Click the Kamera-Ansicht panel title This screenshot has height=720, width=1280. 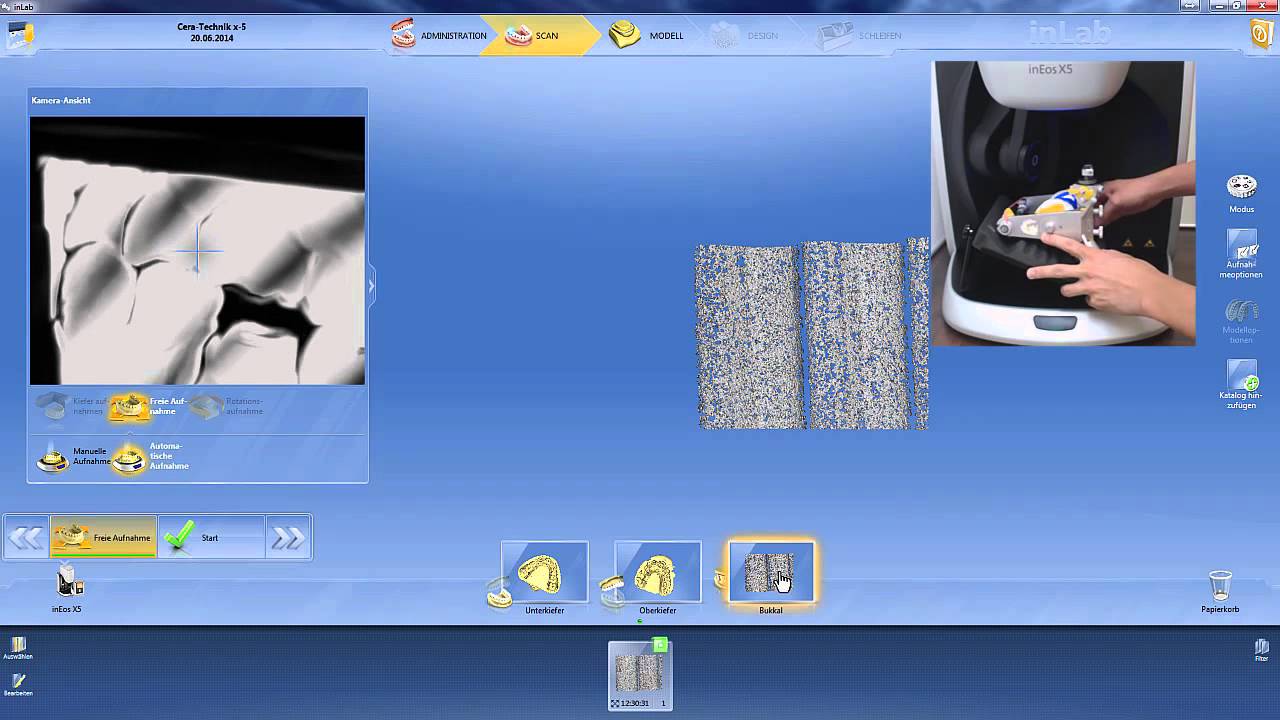pos(61,100)
